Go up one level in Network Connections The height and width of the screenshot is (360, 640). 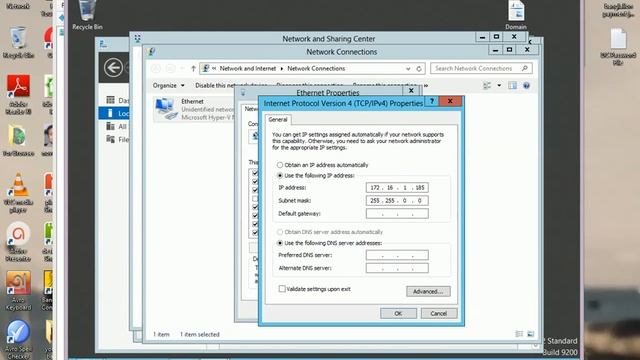(193, 69)
